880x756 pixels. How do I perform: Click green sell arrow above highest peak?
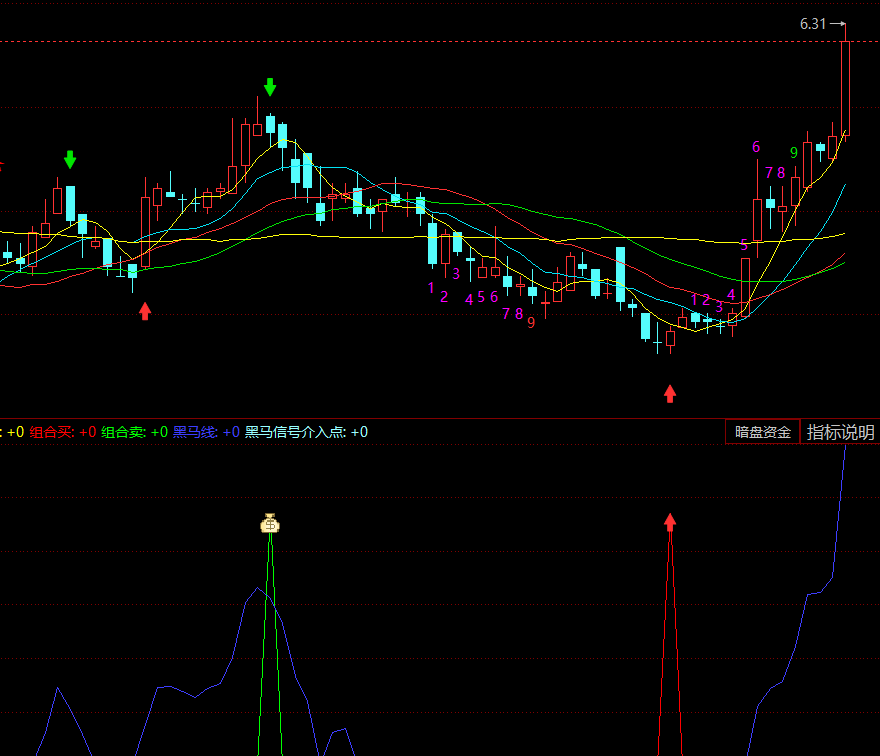pyautogui.click(x=270, y=87)
